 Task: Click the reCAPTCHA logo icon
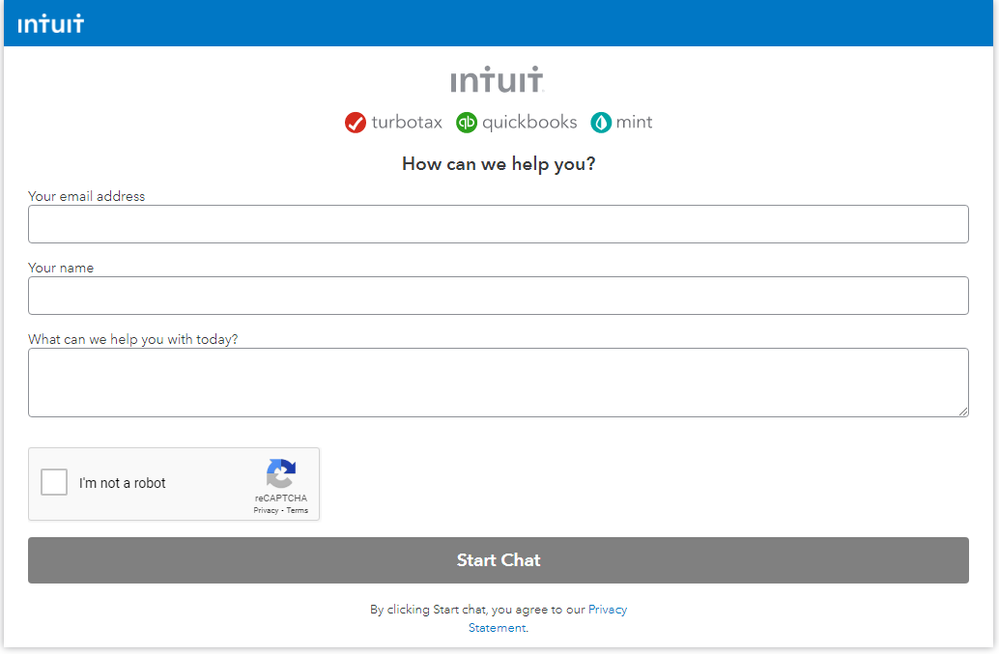pos(281,474)
